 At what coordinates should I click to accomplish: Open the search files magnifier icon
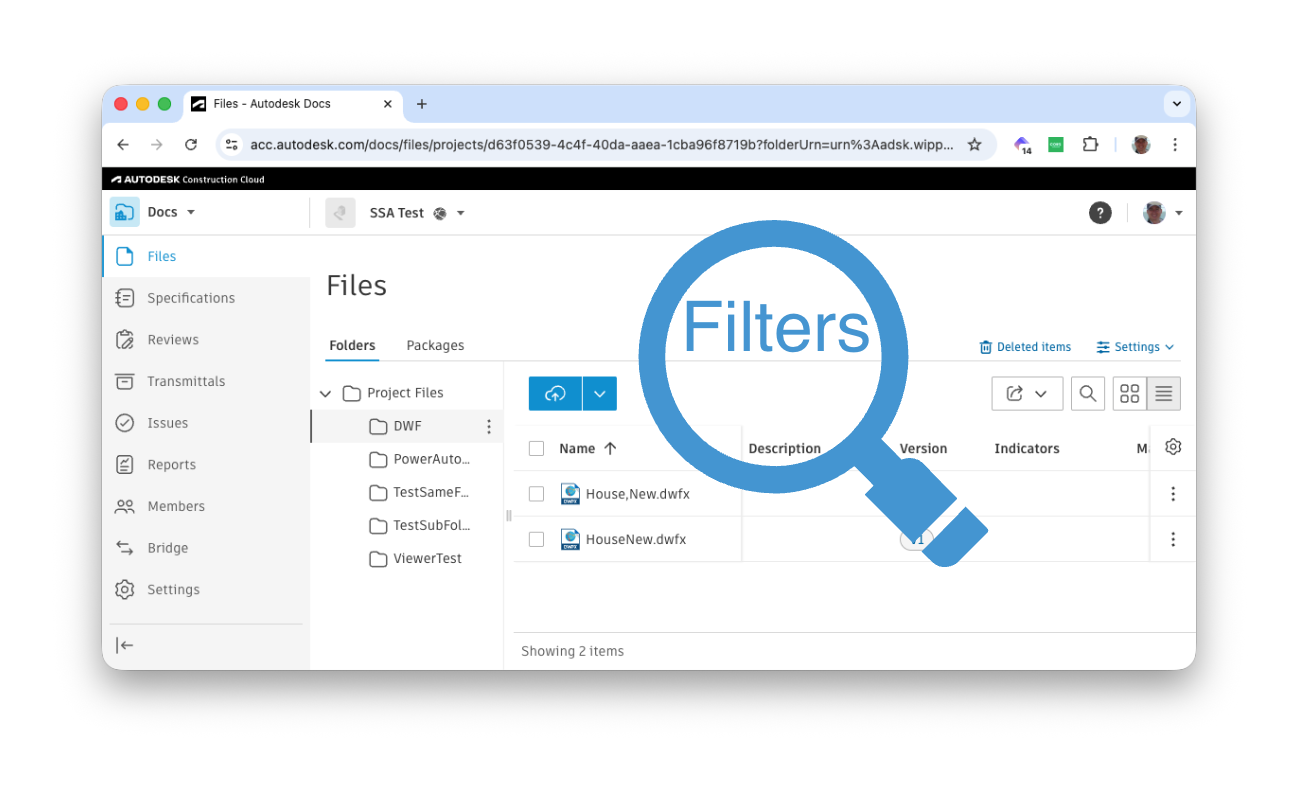pyautogui.click(x=1087, y=394)
